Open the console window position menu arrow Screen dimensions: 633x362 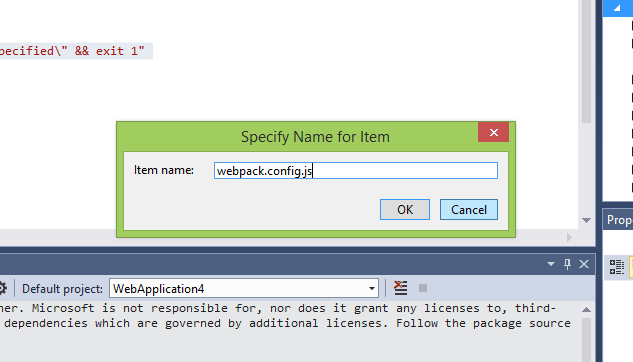551,264
